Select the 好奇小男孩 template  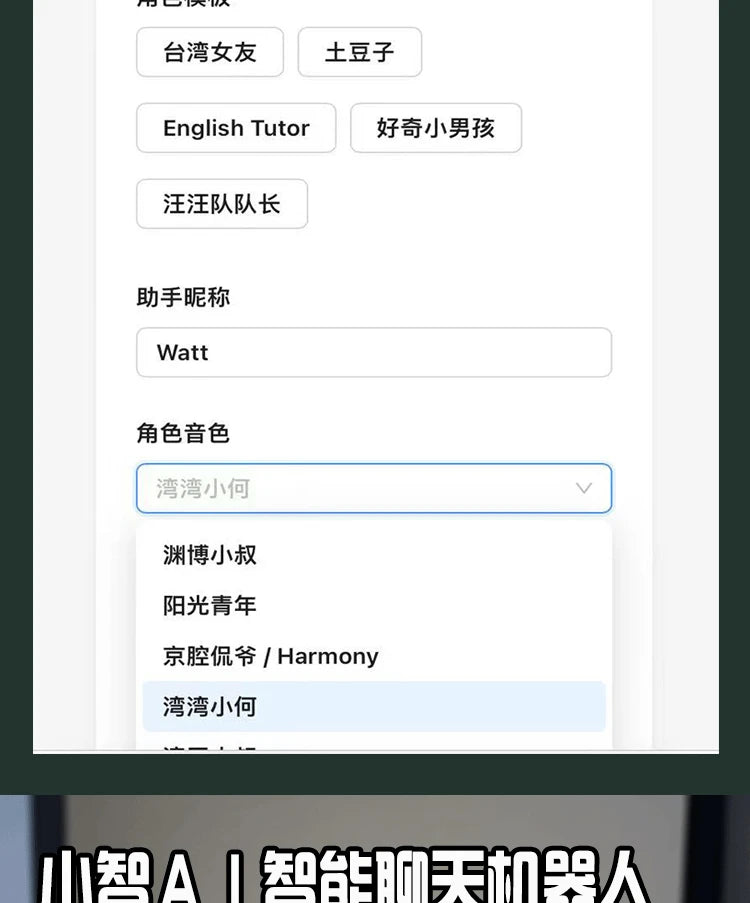click(435, 128)
